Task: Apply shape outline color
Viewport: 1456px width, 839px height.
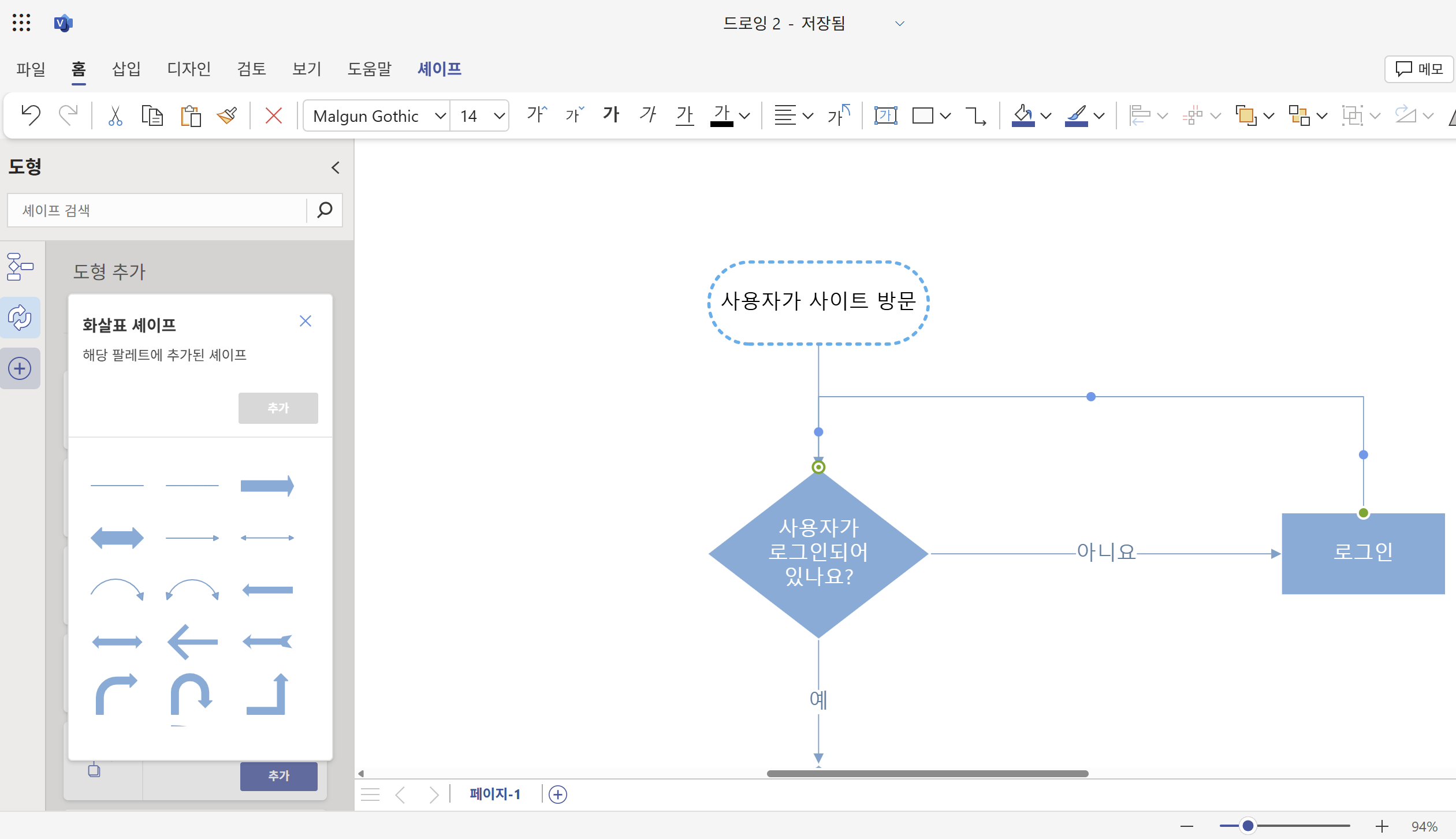Action: [1076, 115]
